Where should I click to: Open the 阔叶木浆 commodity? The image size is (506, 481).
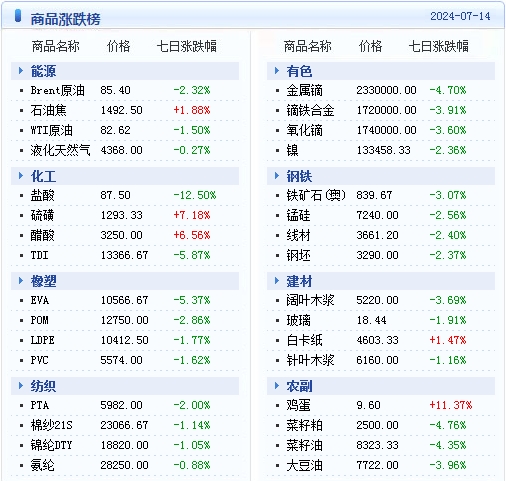point(310,300)
